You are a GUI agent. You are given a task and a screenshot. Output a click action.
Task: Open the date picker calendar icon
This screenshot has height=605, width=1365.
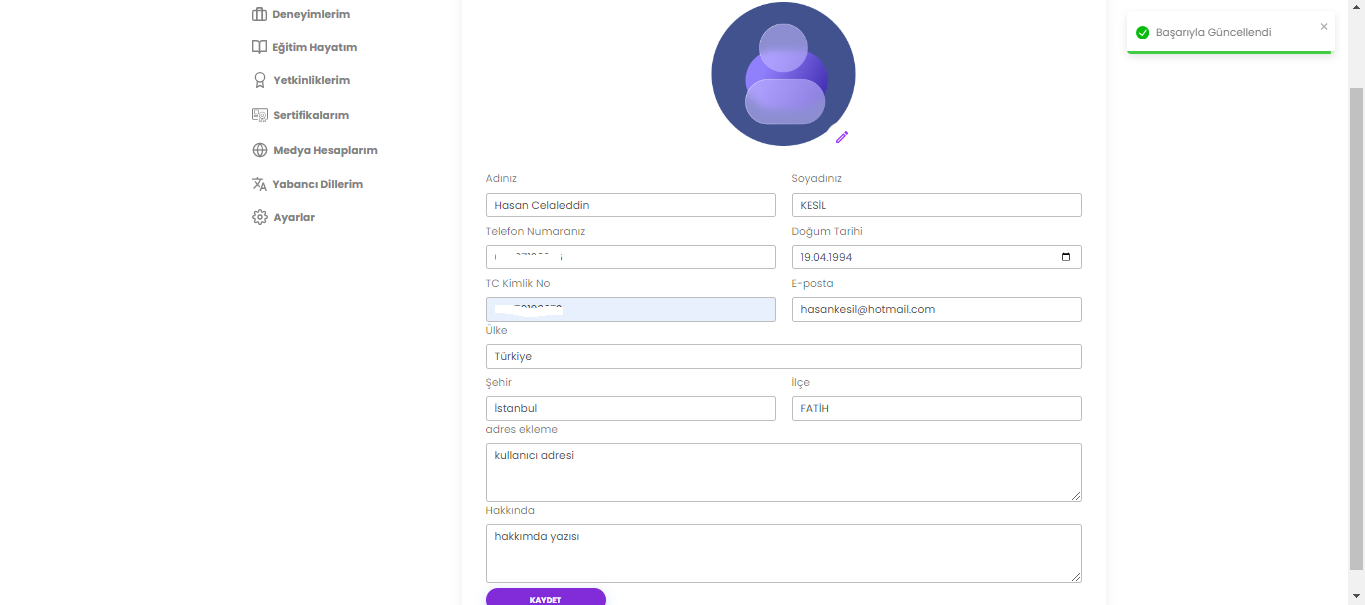1066,257
